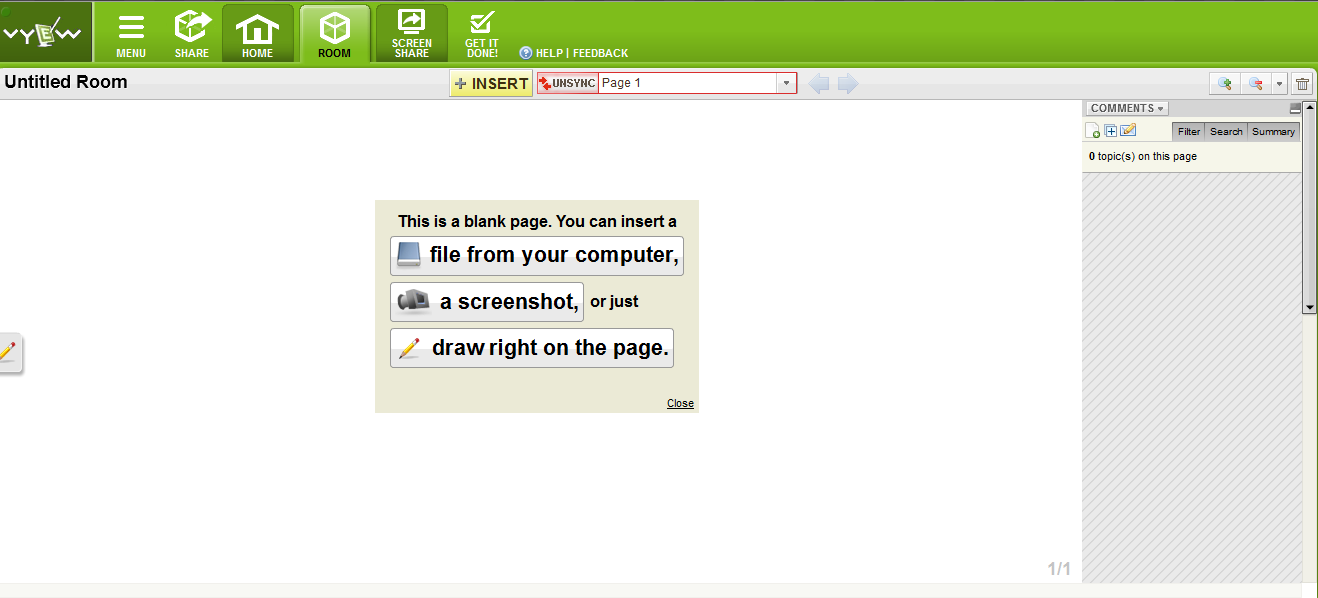
Task: Click the Page 1 page name field
Action: tap(688, 83)
